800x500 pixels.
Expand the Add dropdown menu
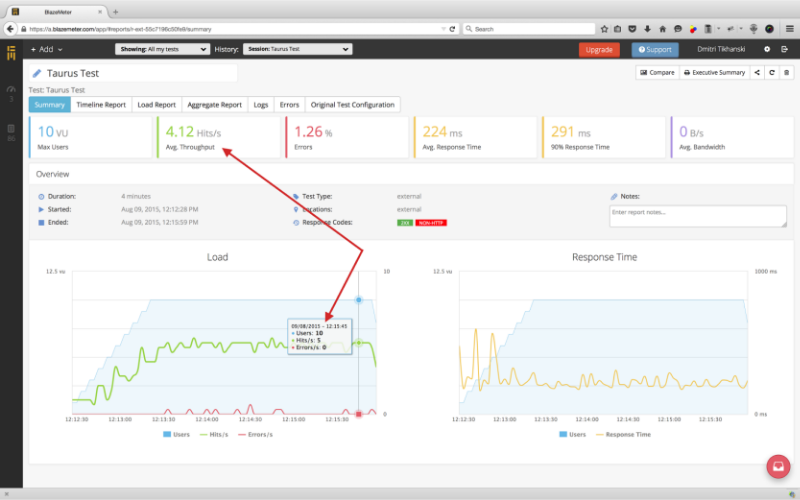pyautogui.click(x=46, y=49)
